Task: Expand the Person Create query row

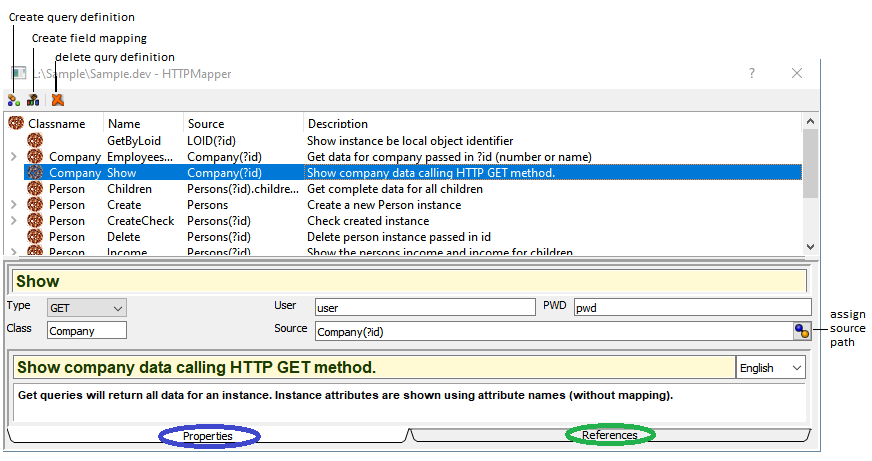Action: 13,205
